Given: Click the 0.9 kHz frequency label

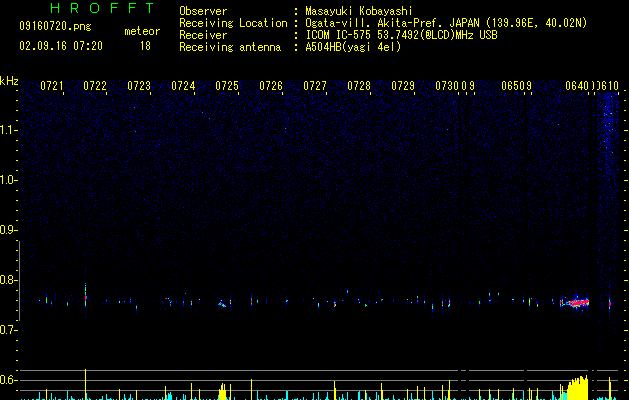Looking at the screenshot, I should 8,230.
